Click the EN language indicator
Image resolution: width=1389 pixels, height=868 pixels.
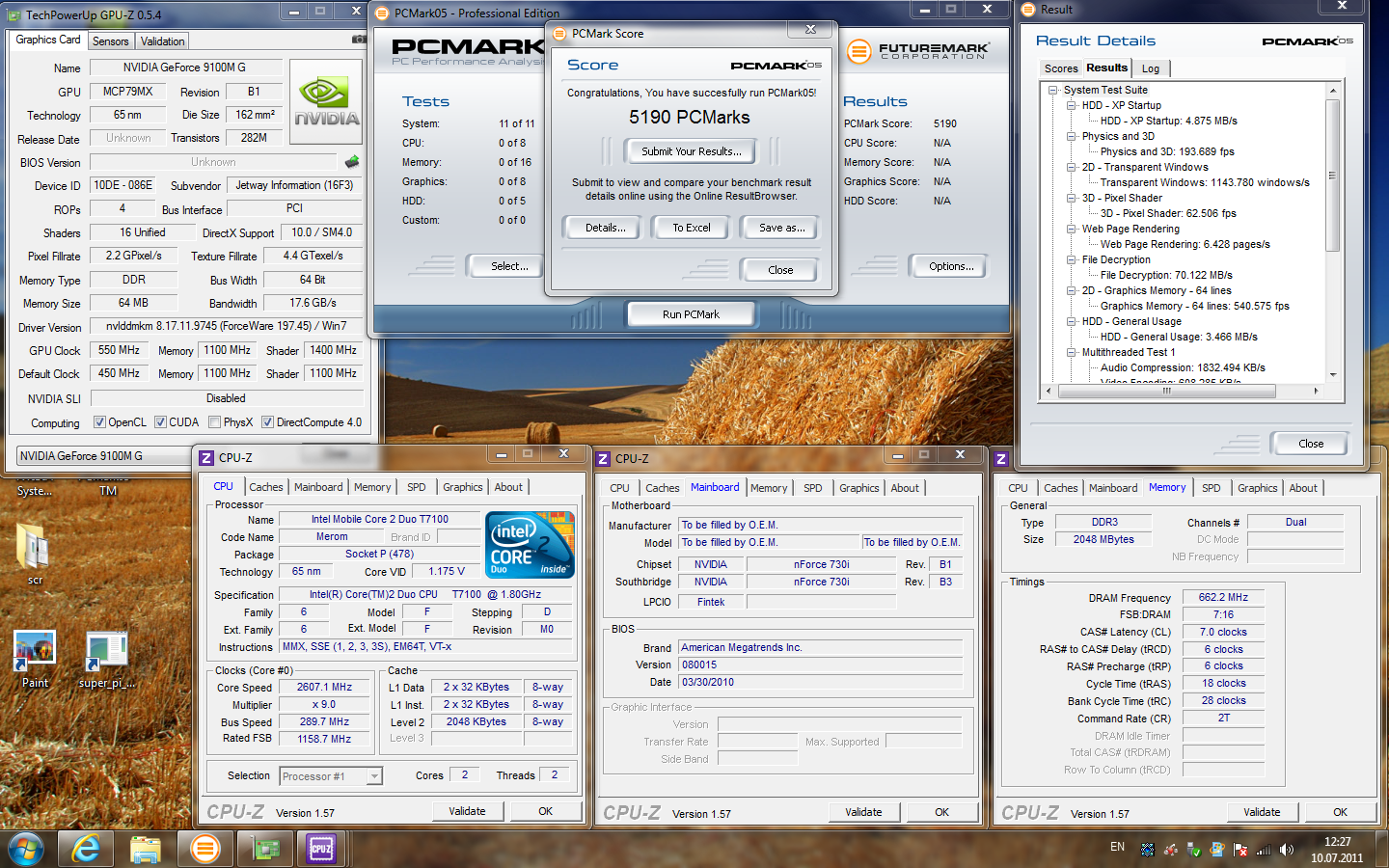[x=1117, y=847]
